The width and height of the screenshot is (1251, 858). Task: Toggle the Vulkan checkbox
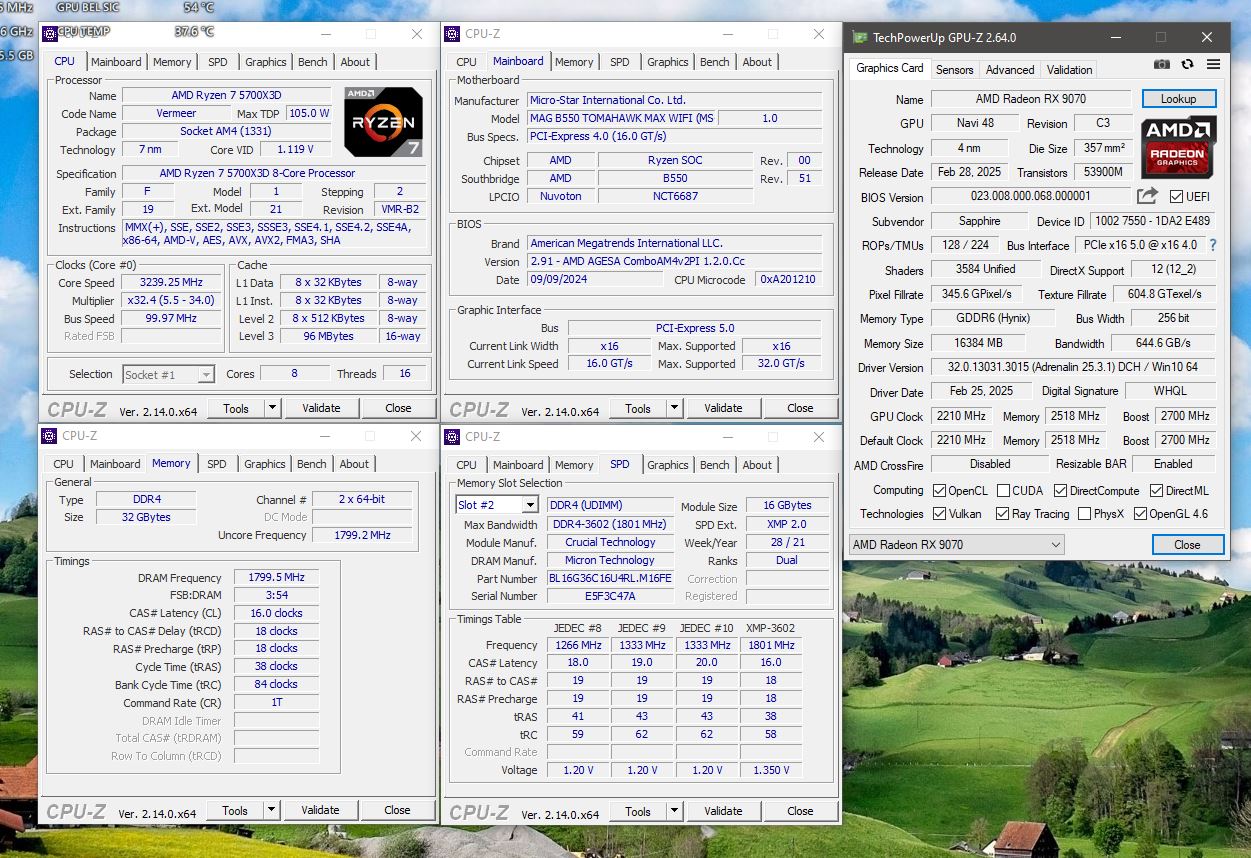[939, 514]
